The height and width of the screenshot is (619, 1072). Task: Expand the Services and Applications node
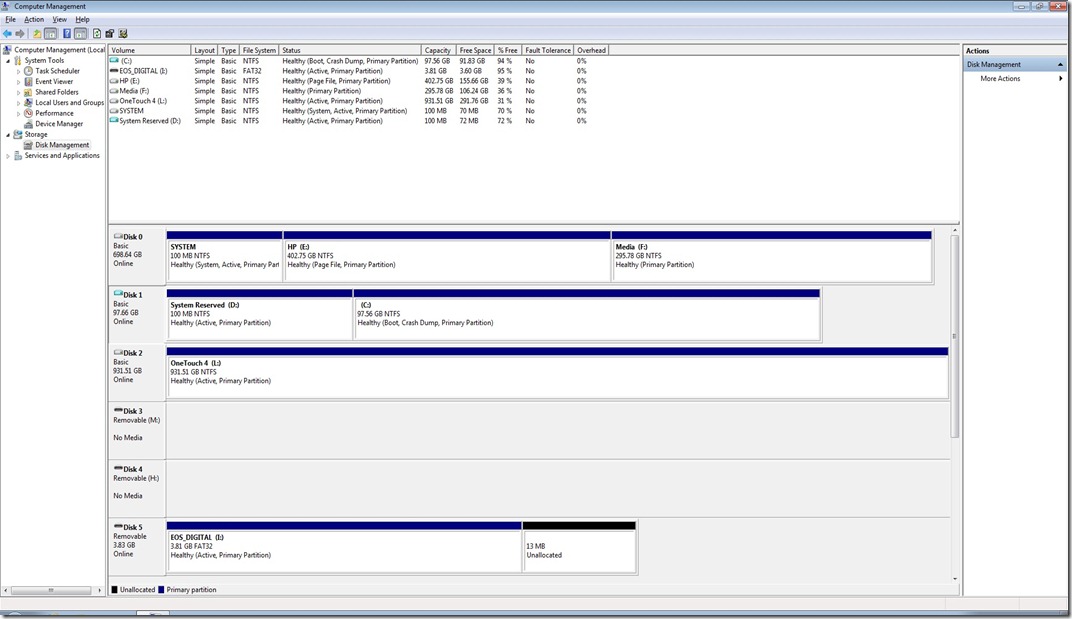[x=8, y=156]
